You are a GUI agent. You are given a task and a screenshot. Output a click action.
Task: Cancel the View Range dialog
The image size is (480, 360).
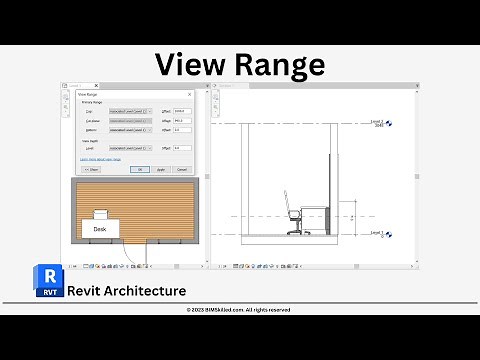[182, 169]
